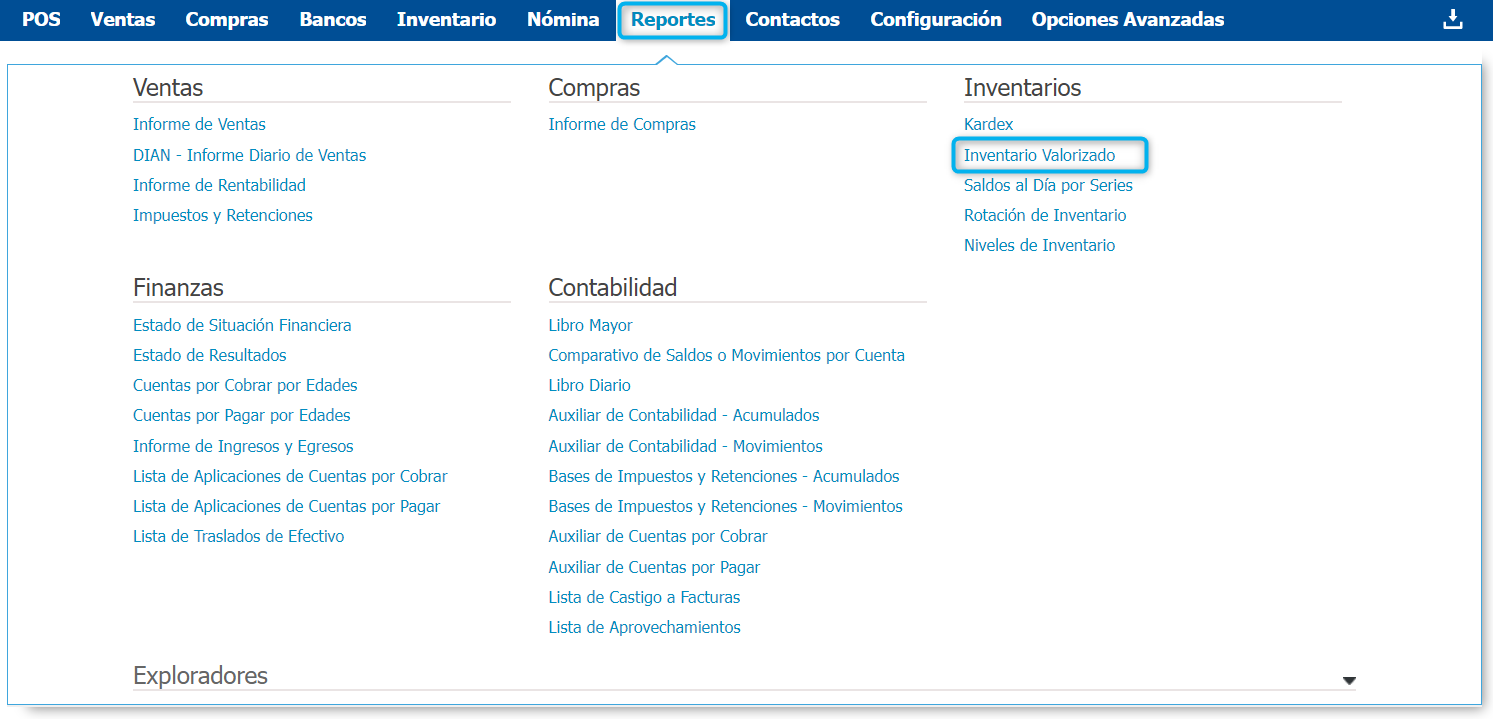Screen dimensions: 1493x719
Task: Open Rotación de Inventario report
Action: [x=1044, y=215]
